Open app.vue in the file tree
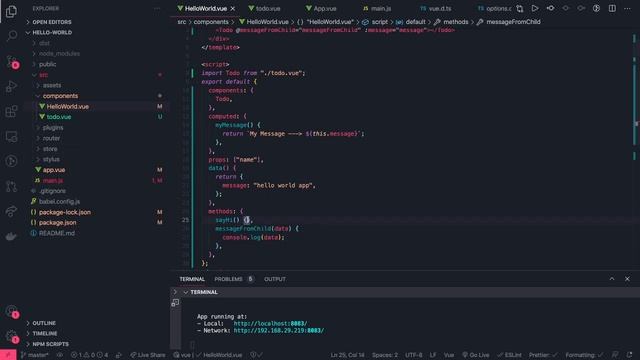 click(x=54, y=170)
